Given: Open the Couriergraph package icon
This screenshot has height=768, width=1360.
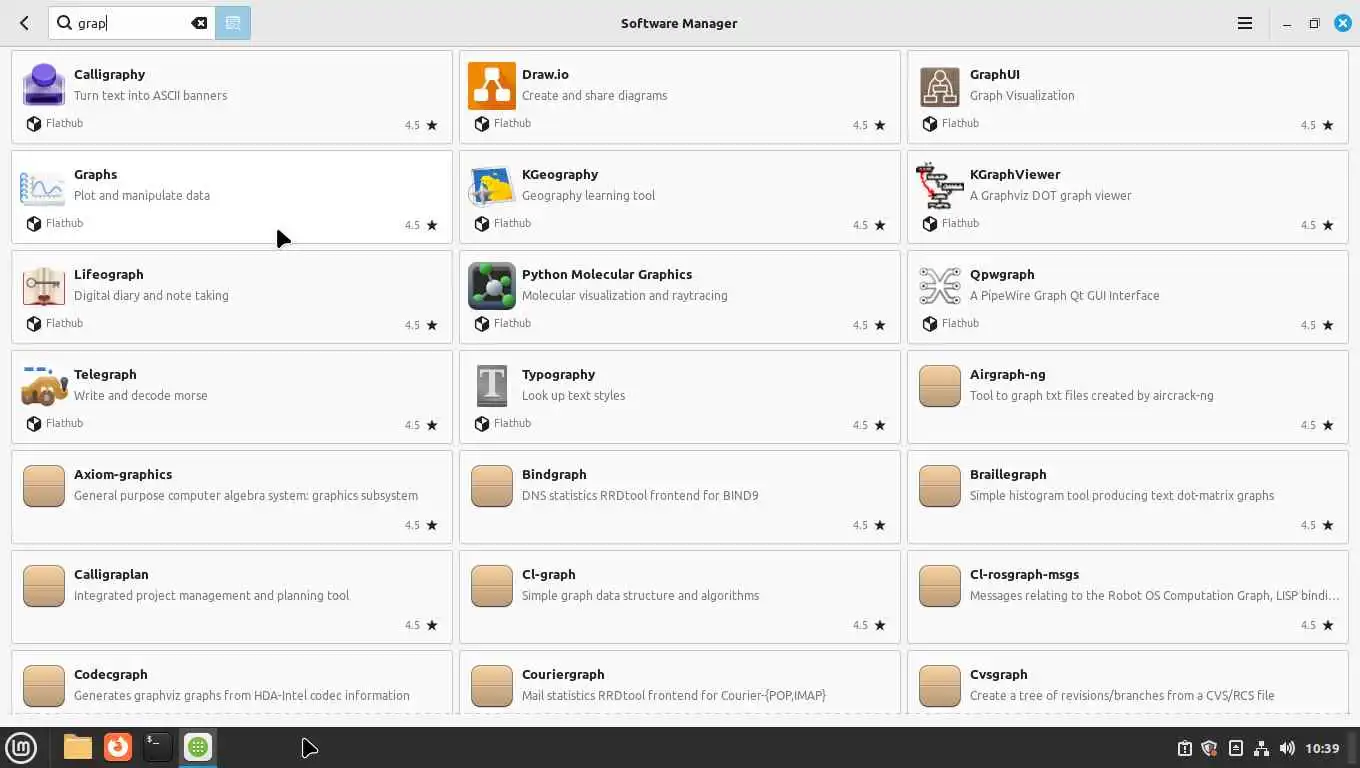Looking at the screenshot, I should [491, 686].
